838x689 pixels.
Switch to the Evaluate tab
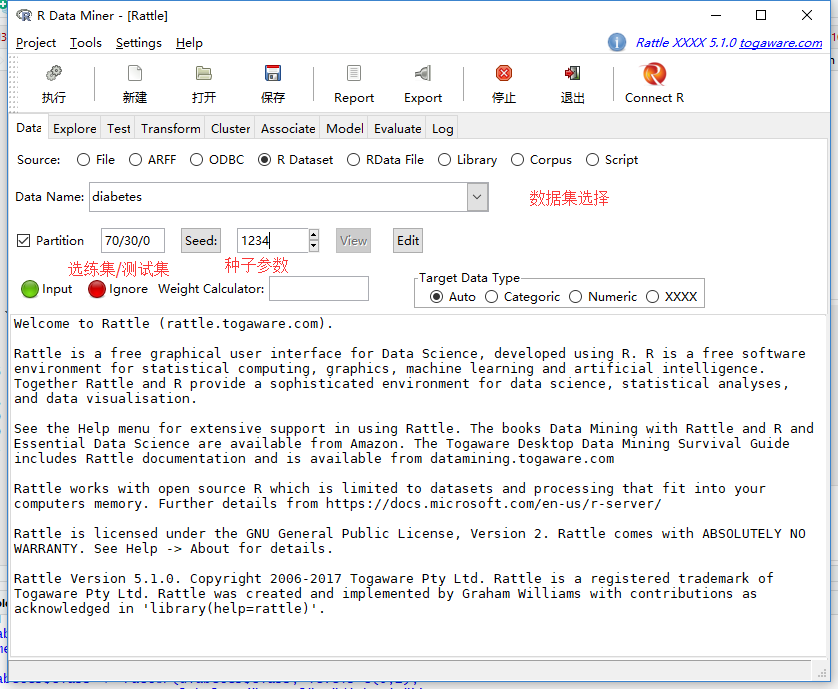click(x=398, y=129)
